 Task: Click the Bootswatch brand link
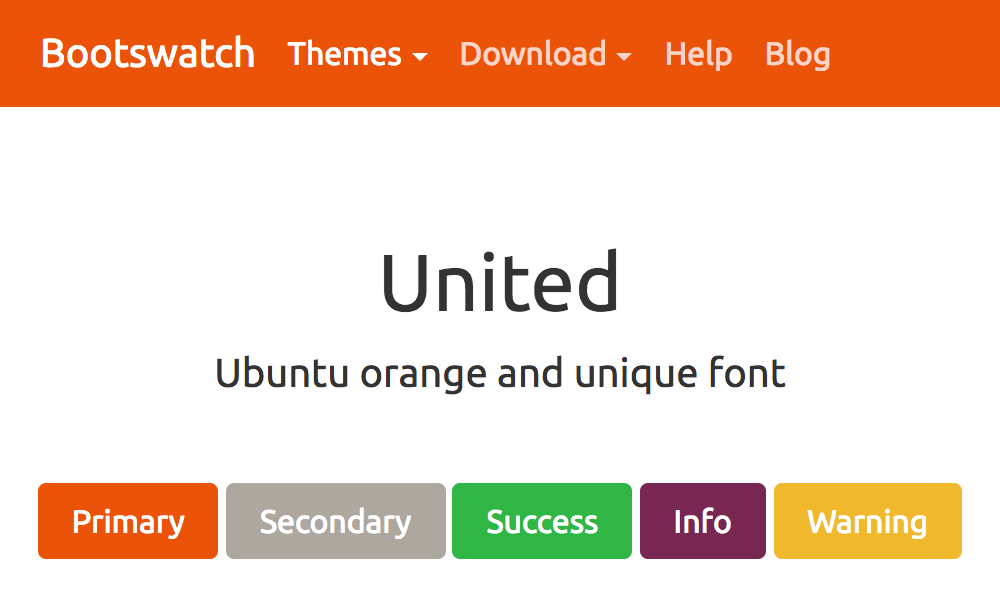[x=147, y=54]
